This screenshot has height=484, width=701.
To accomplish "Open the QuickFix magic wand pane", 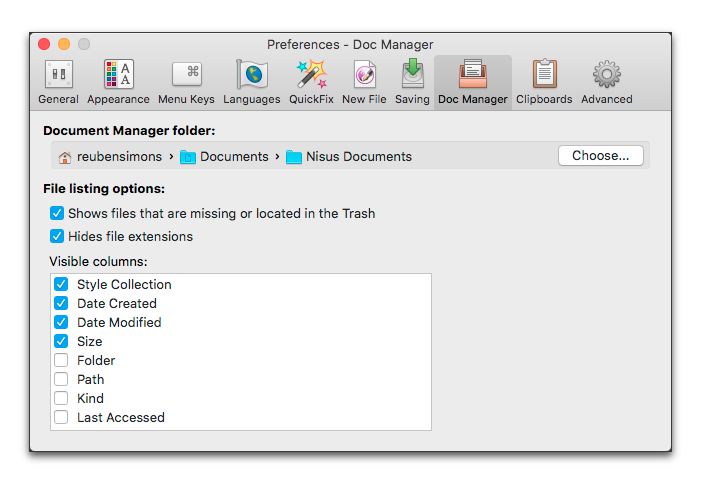I will 310,82.
